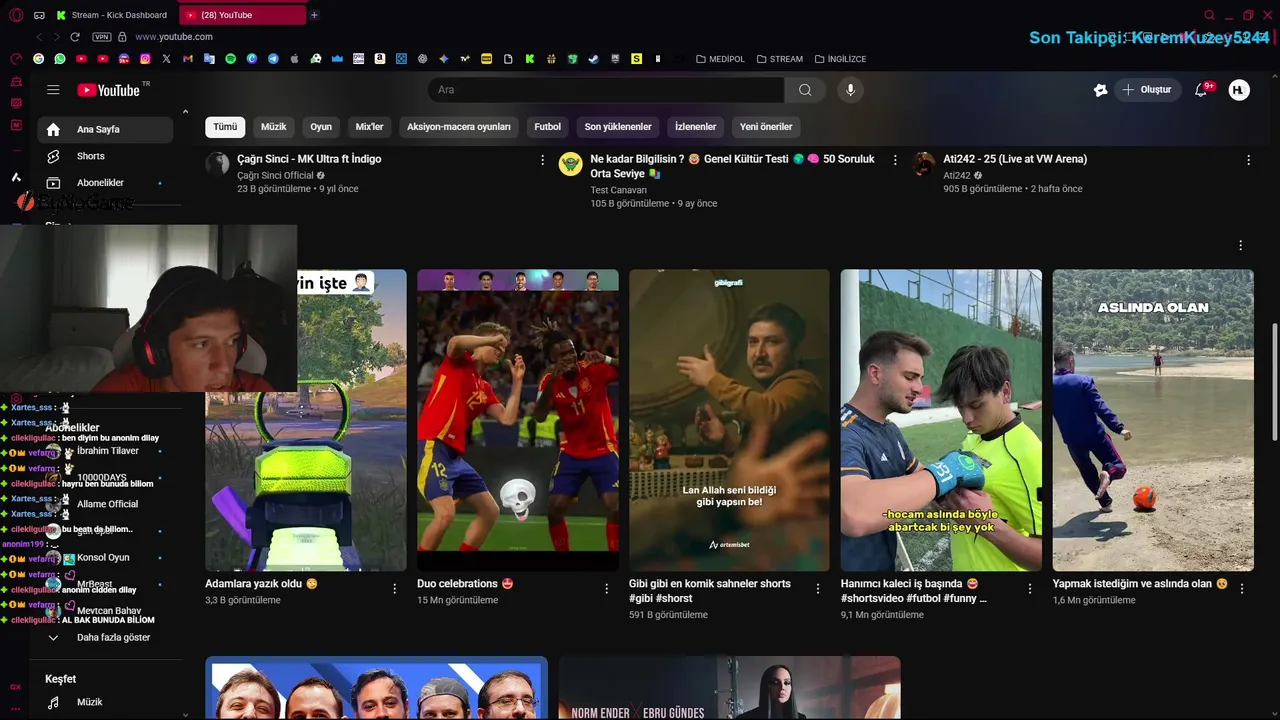Select the Yeni öneriler chip
The image size is (1280, 720).
point(766,127)
